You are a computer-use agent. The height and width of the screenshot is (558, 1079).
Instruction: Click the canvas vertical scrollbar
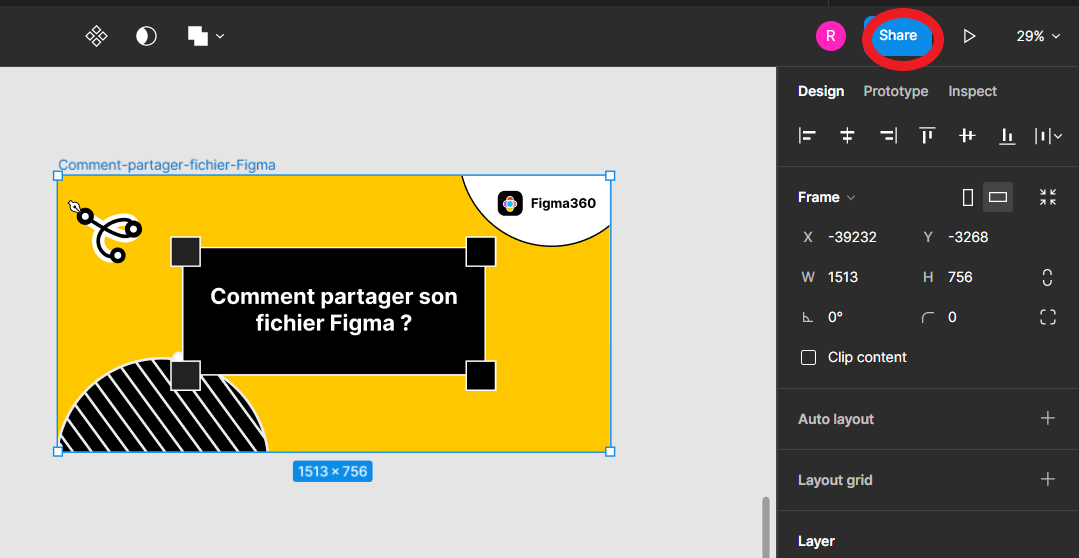(x=765, y=526)
